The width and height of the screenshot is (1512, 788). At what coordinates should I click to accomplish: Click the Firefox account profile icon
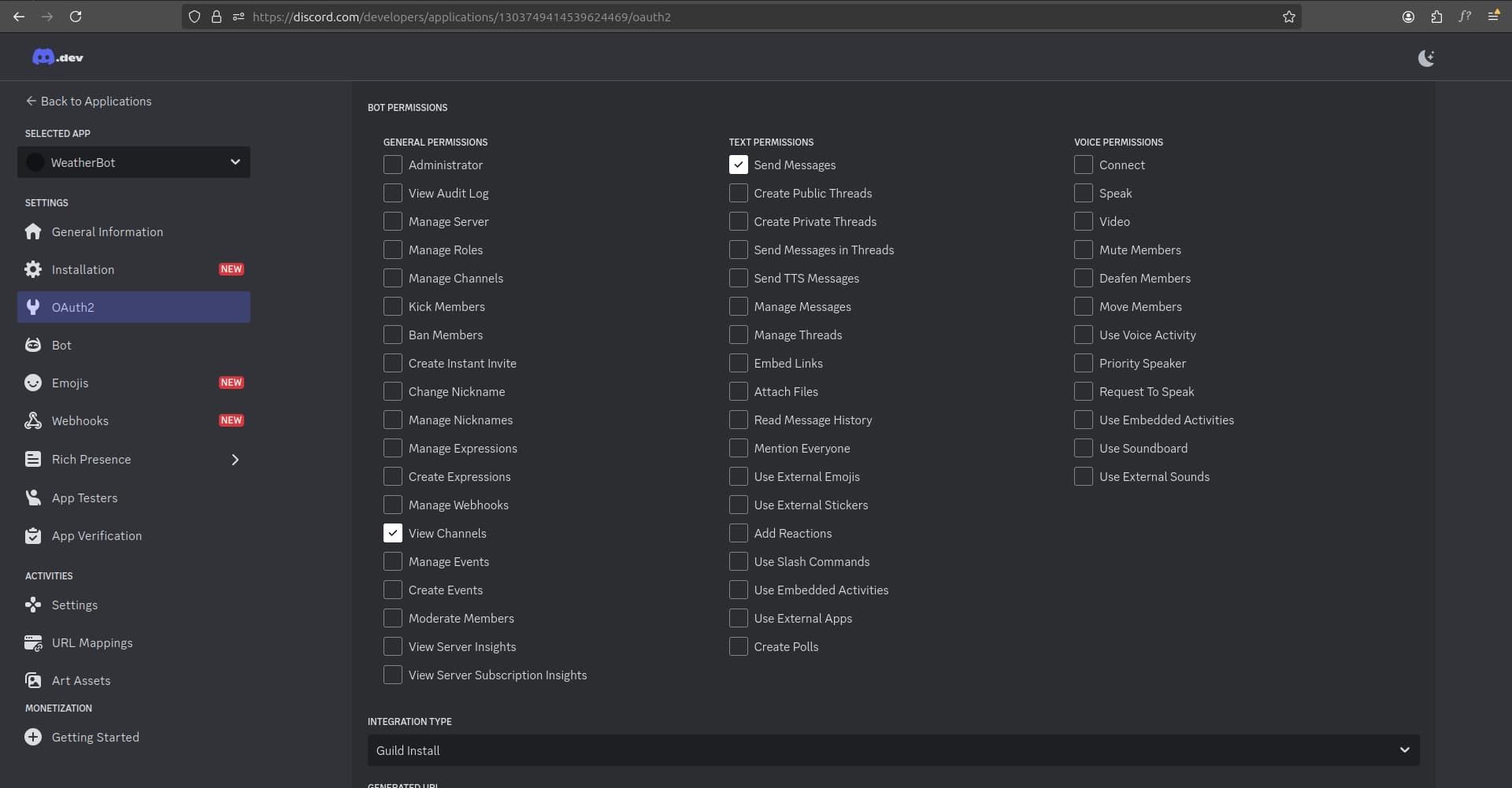click(x=1408, y=17)
